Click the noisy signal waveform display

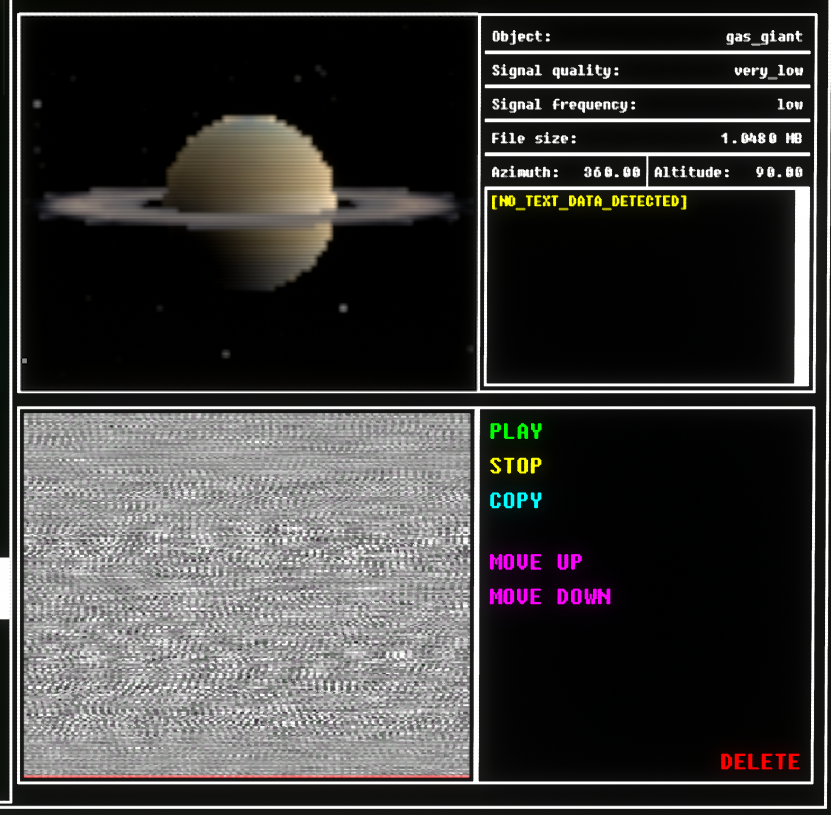click(247, 593)
